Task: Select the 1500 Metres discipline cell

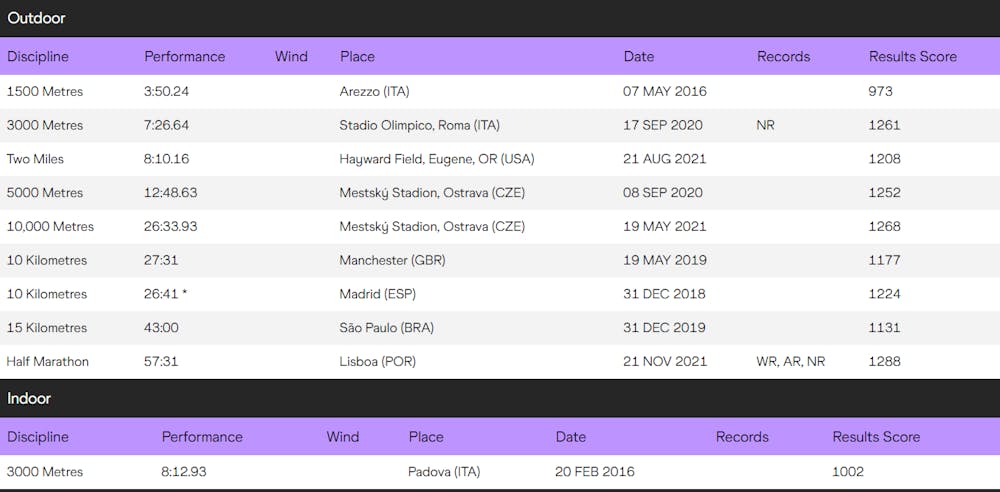Action: point(45,91)
